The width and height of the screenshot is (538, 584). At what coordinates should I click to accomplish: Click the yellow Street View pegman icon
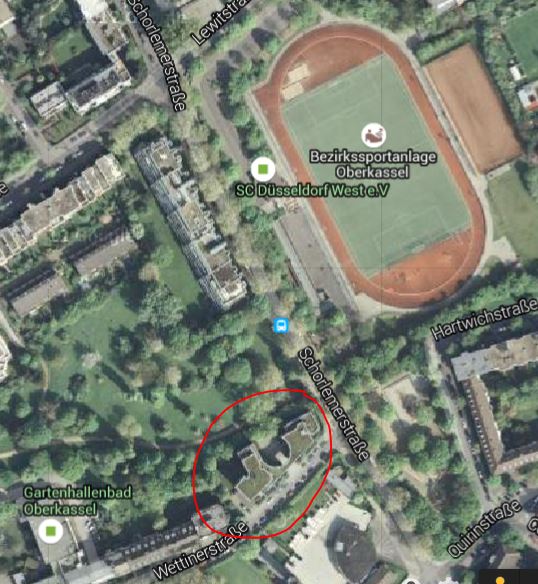(x=500, y=580)
